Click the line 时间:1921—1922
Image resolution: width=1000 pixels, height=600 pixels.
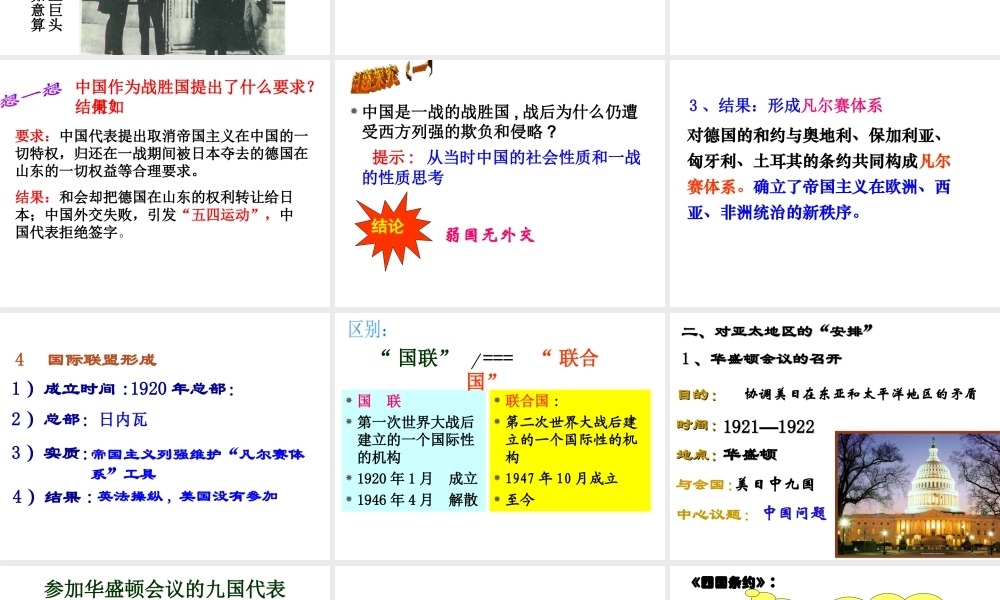click(x=746, y=426)
